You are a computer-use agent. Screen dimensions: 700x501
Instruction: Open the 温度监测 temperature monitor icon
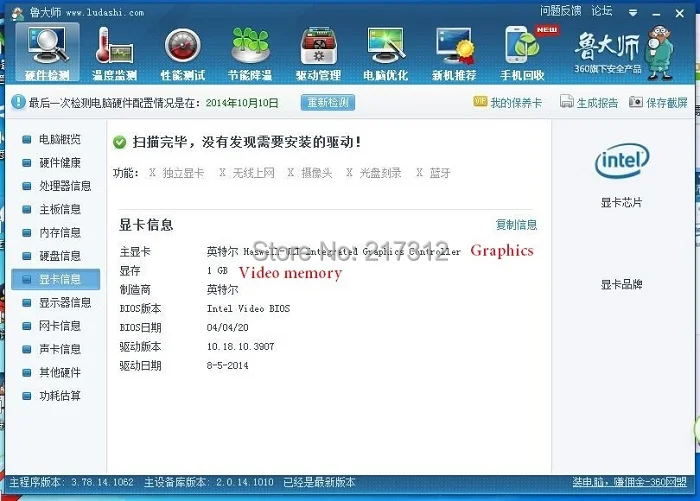coord(114,52)
